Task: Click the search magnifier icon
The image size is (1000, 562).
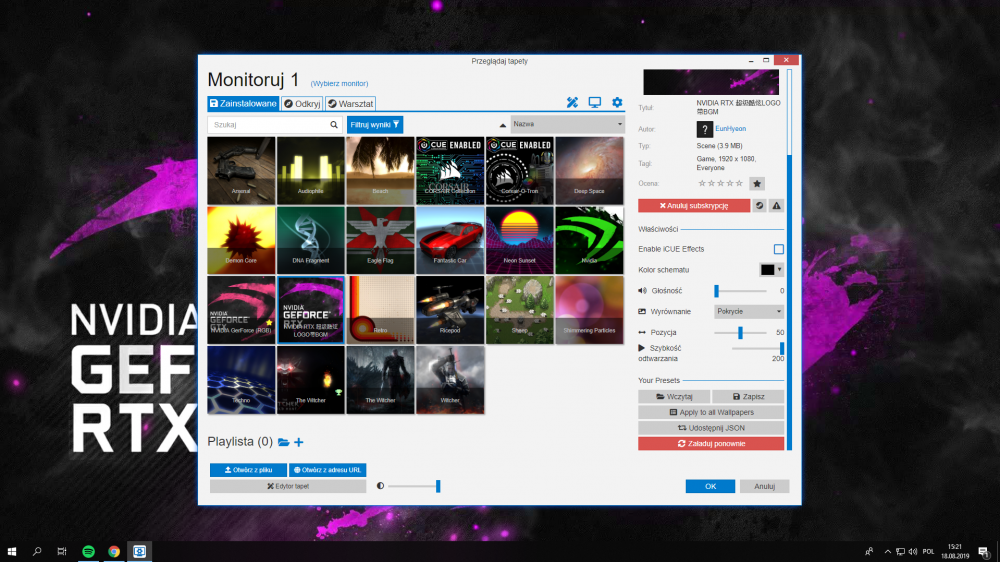Action: coord(334,125)
